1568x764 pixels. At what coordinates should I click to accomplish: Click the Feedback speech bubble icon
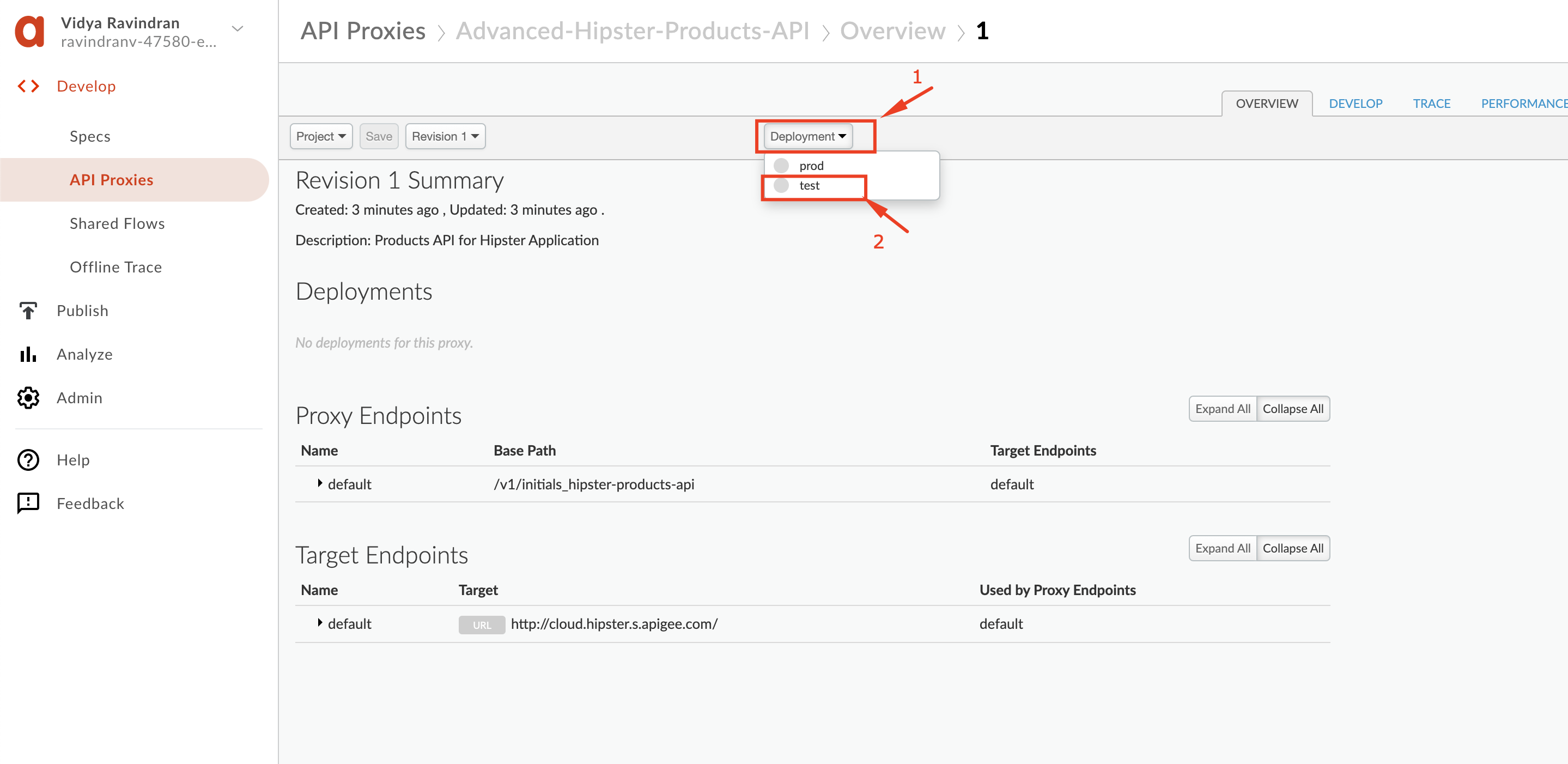(28, 504)
